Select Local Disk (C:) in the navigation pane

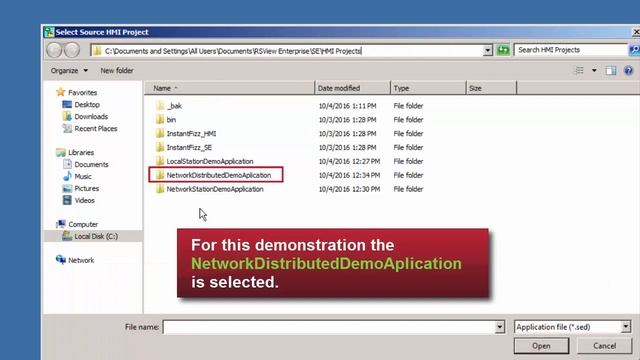90,236
